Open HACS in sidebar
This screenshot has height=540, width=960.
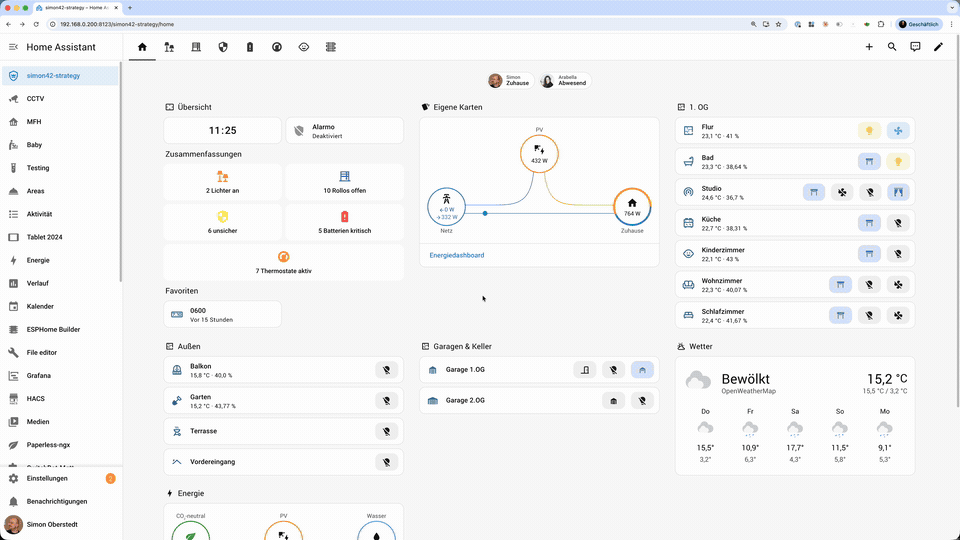(x=60, y=399)
